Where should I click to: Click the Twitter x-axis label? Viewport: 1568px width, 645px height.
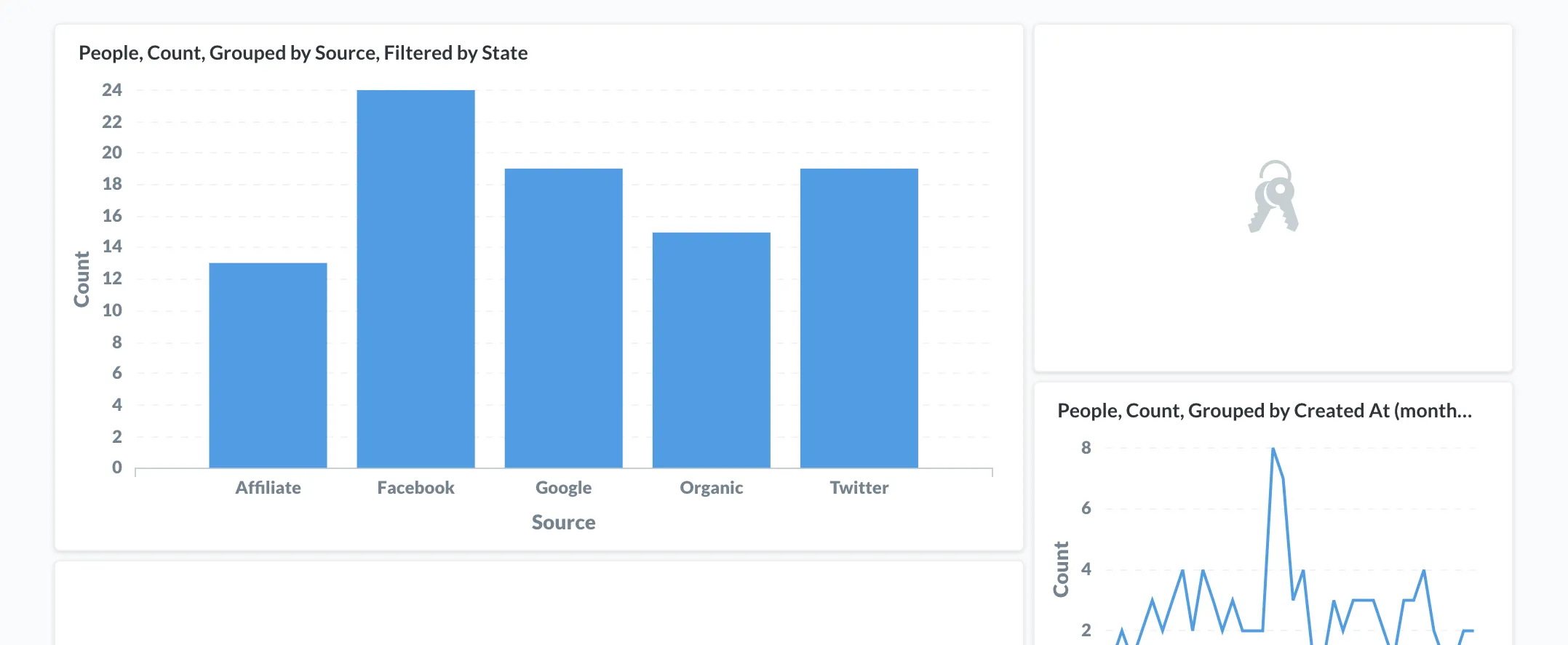[x=859, y=488]
